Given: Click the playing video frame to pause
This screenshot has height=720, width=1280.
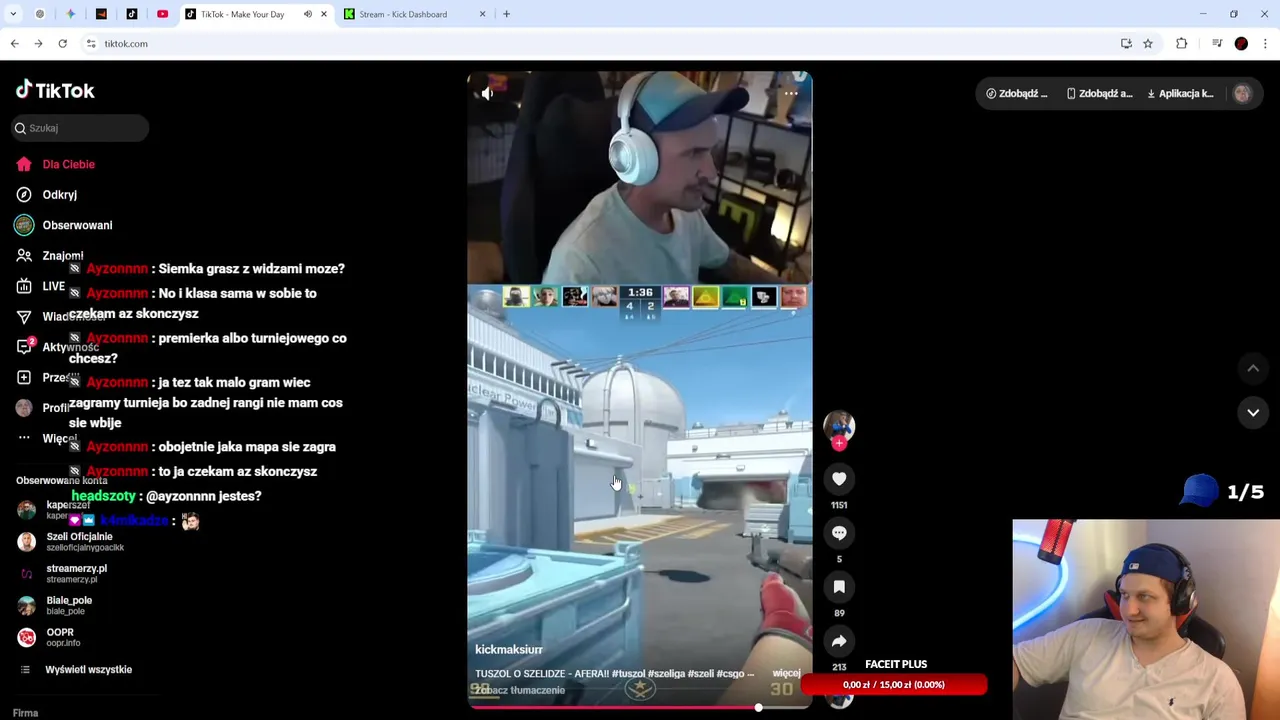Looking at the screenshot, I should (640, 390).
